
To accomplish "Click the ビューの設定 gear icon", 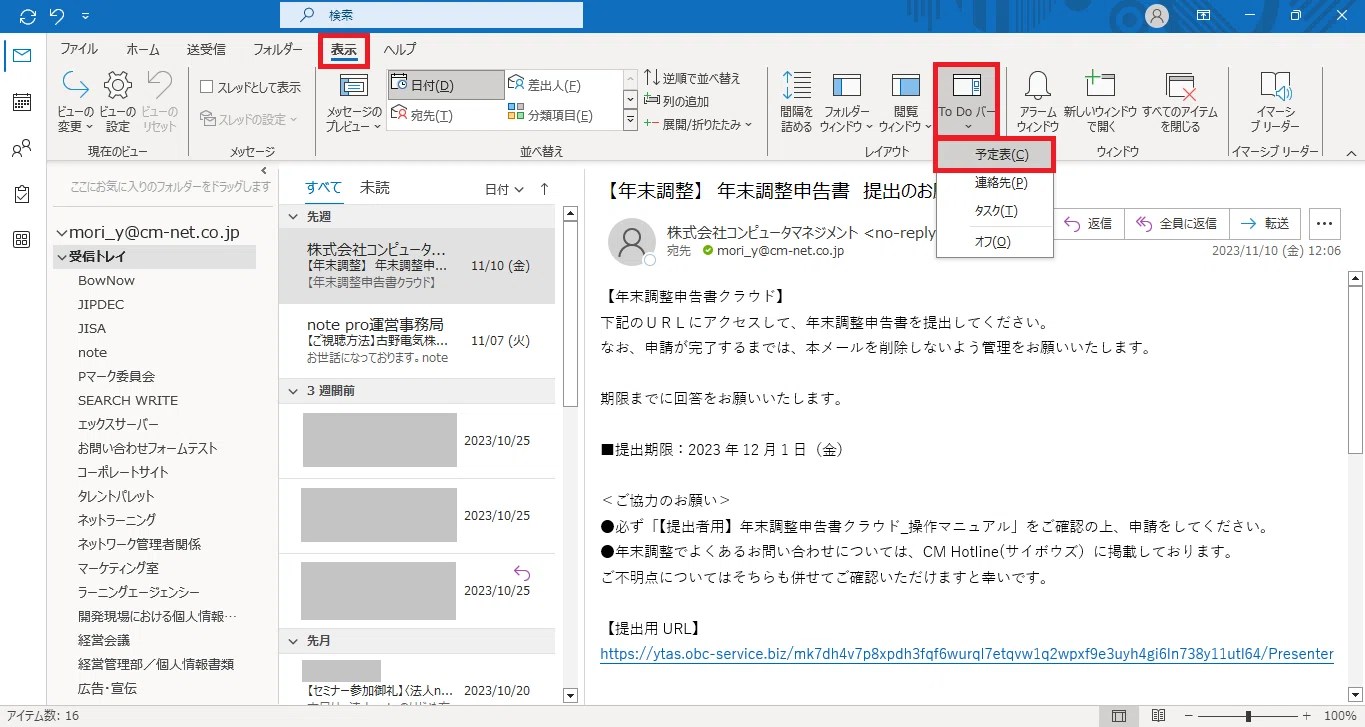I will click(x=118, y=86).
